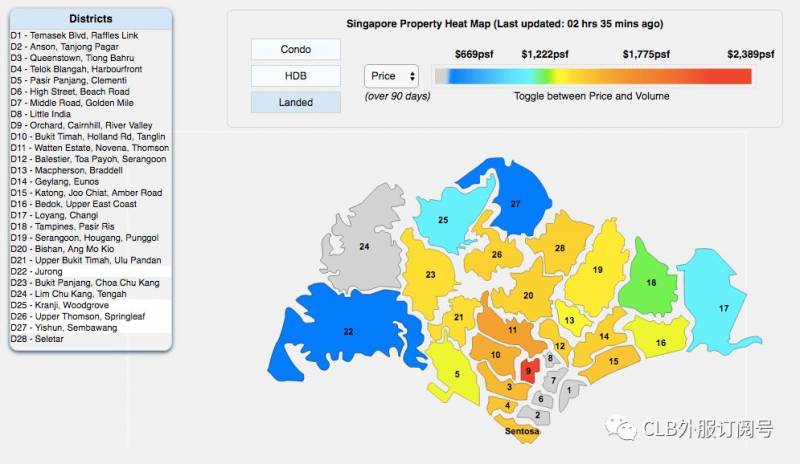This screenshot has height=464, width=800.
Task: Select green district 18 on map
Action: pyautogui.click(x=651, y=283)
